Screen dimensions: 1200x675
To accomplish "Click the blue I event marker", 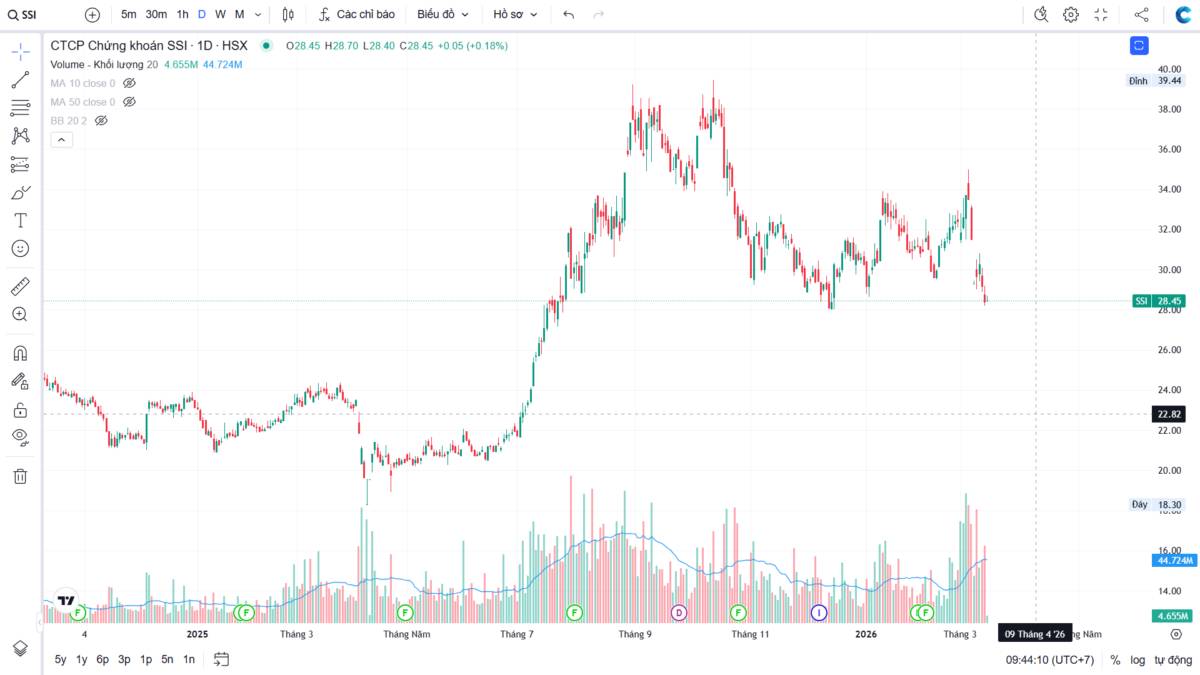I will (x=819, y=612).
